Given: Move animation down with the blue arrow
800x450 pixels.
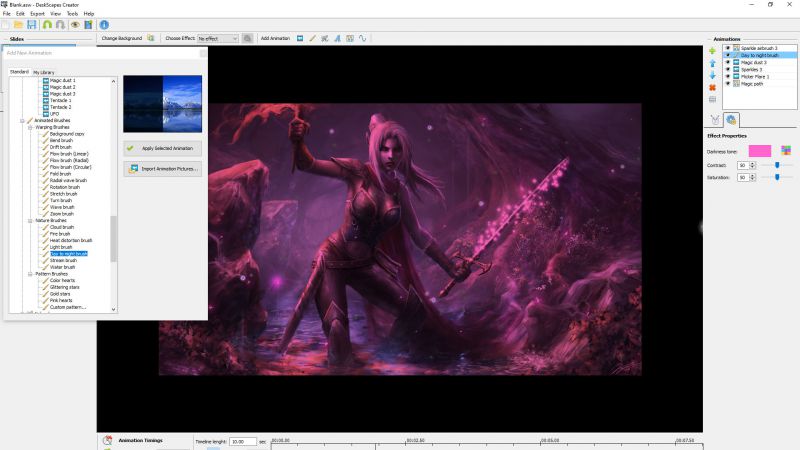Looking at the screenshot, I should [712, 76].
